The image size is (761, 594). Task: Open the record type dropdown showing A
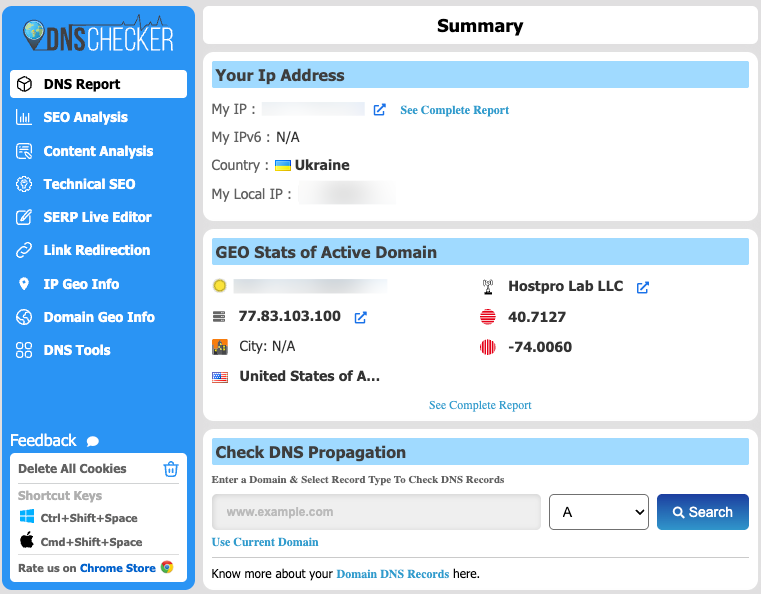[x=598, y=512]
